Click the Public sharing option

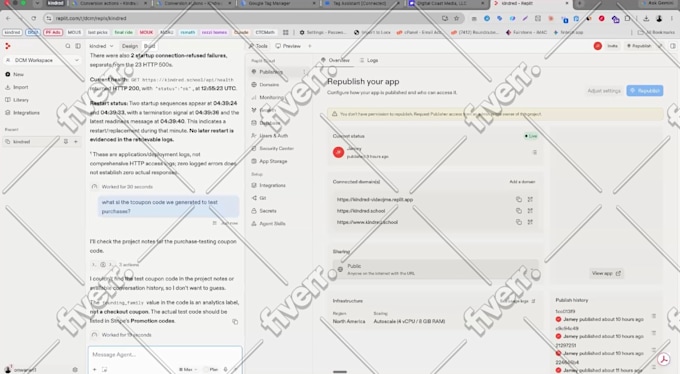[x=435, y=269]
